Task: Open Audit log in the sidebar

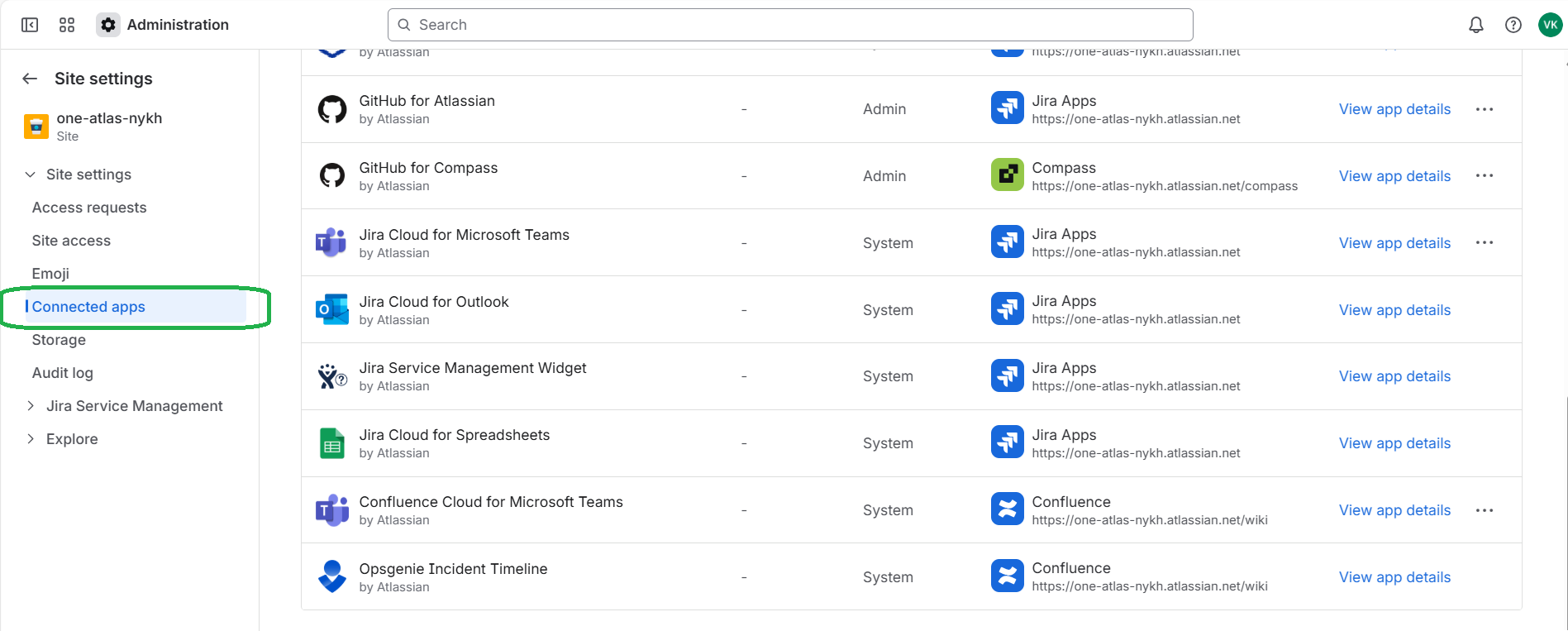Action: [63, 373]
